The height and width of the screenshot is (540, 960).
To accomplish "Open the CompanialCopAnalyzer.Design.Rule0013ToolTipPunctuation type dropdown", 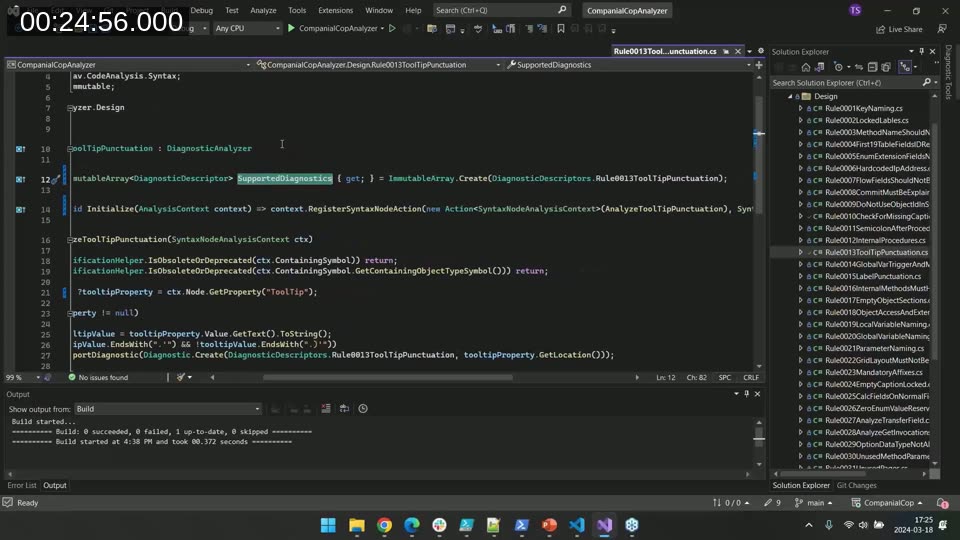I will pyautogui.click(x=378, y=64).
